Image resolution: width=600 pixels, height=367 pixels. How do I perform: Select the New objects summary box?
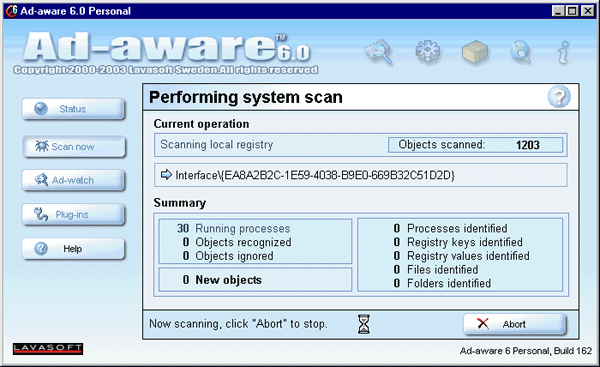tap(255, 280)
